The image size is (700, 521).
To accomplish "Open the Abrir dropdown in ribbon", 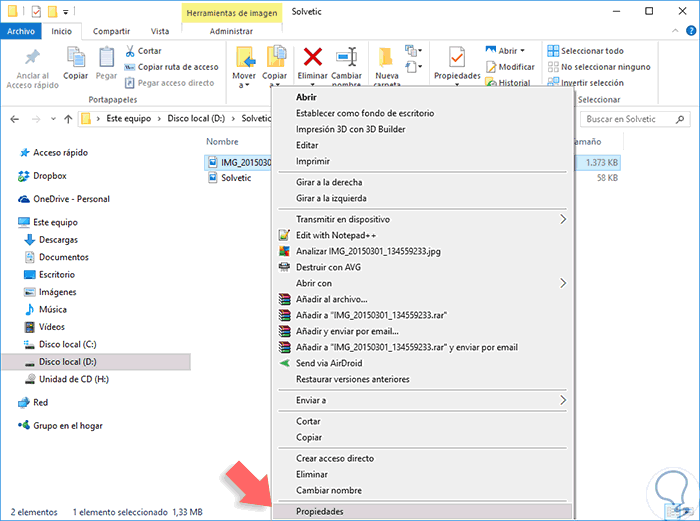I will point(522,51).
